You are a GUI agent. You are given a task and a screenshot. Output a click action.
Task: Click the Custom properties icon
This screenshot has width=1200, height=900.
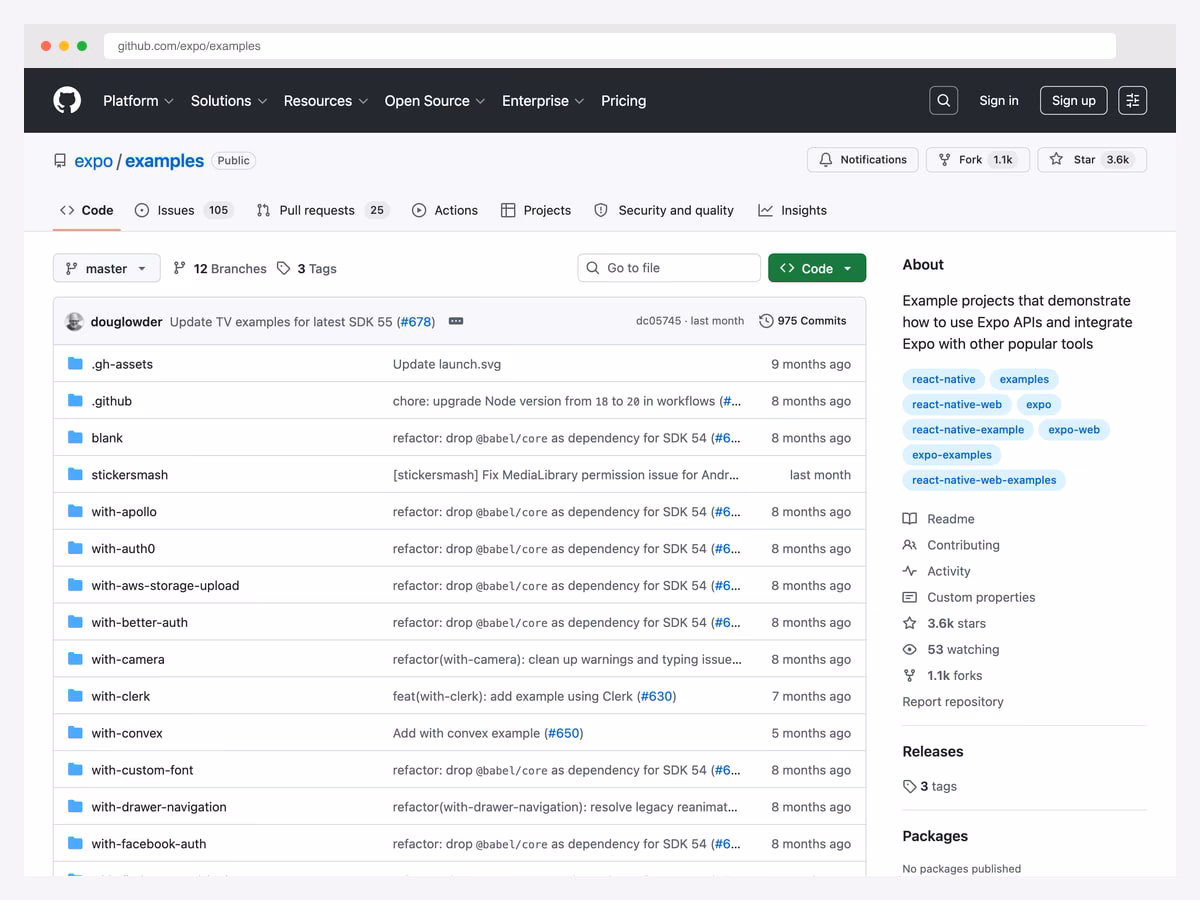(909, 597)
